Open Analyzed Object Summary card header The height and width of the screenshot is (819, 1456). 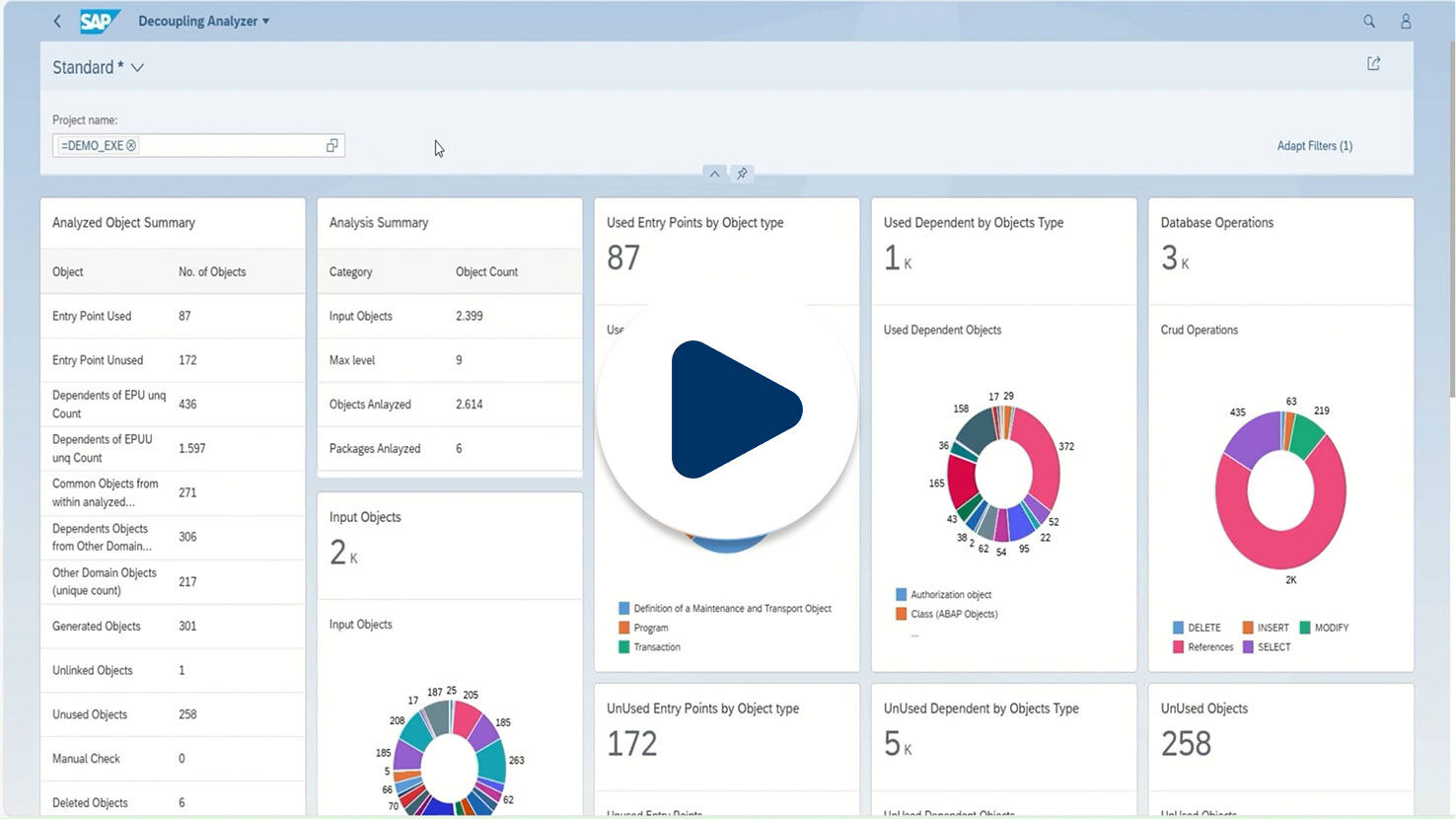tap(173, 223)
